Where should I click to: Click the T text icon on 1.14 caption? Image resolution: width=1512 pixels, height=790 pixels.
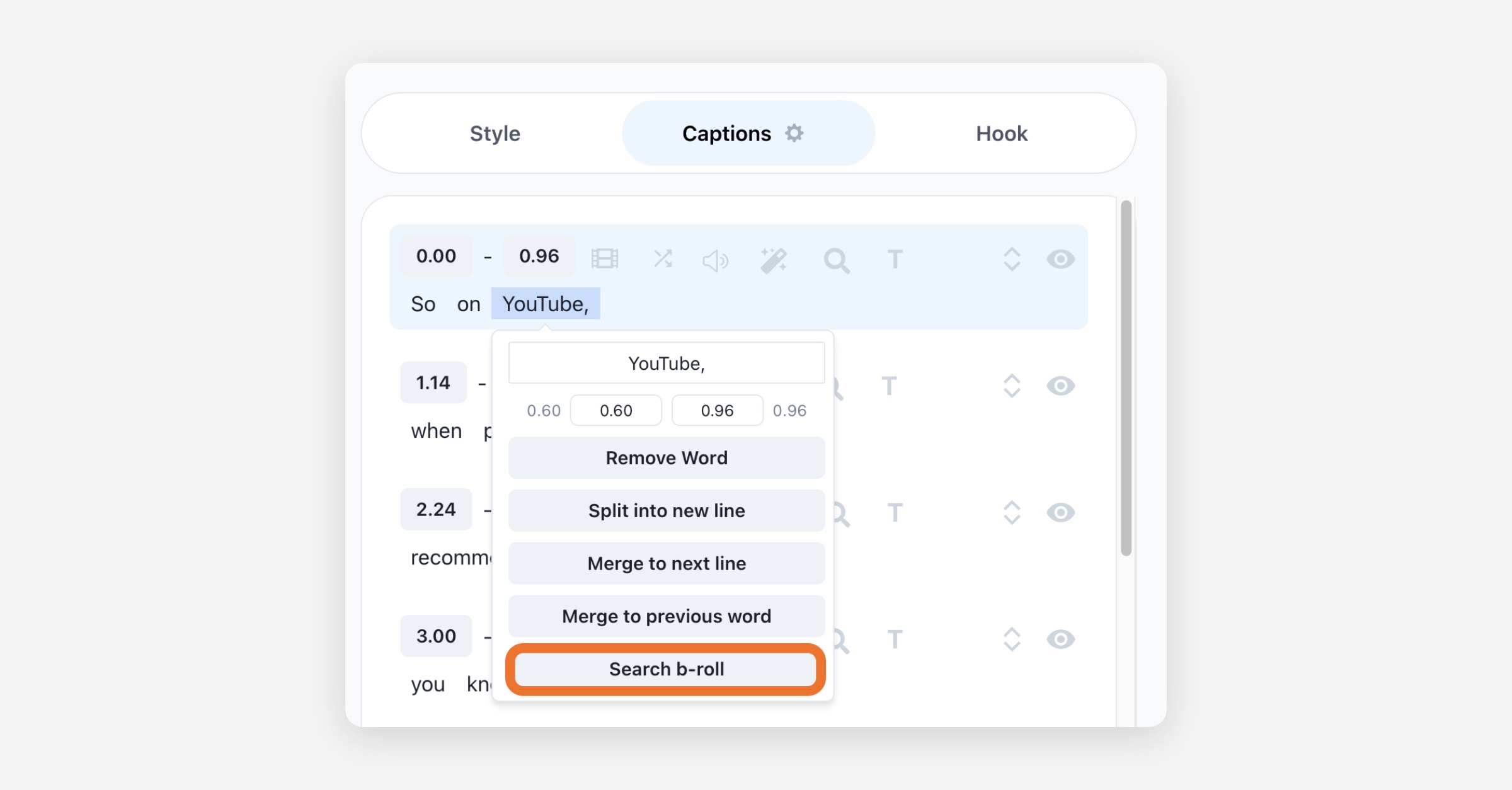[889, 386]
